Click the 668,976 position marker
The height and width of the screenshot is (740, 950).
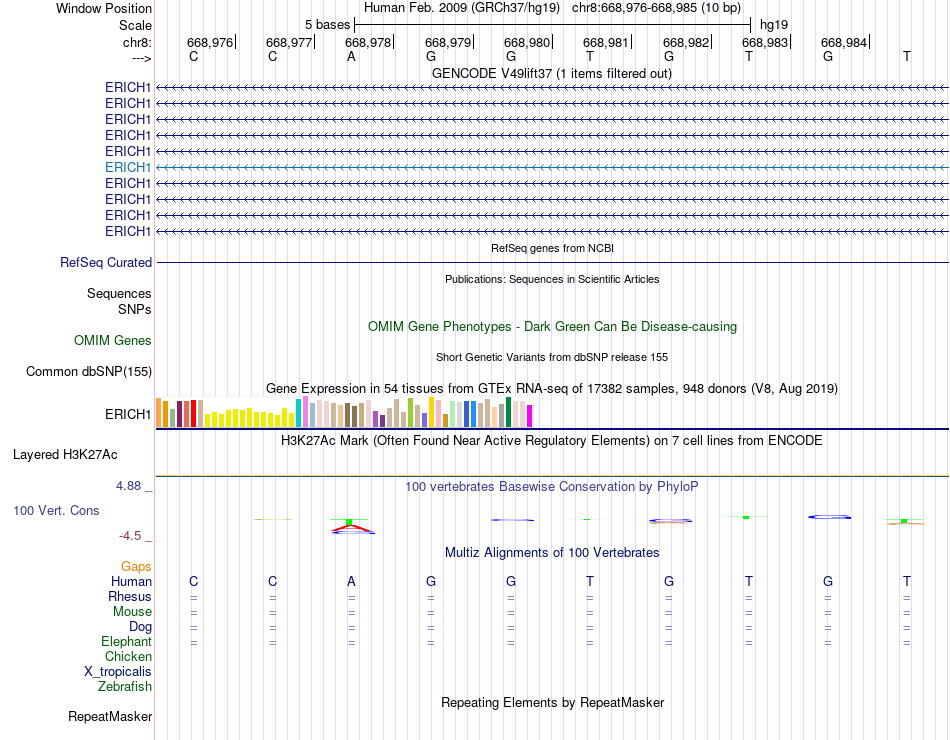(x=210, y=42)
